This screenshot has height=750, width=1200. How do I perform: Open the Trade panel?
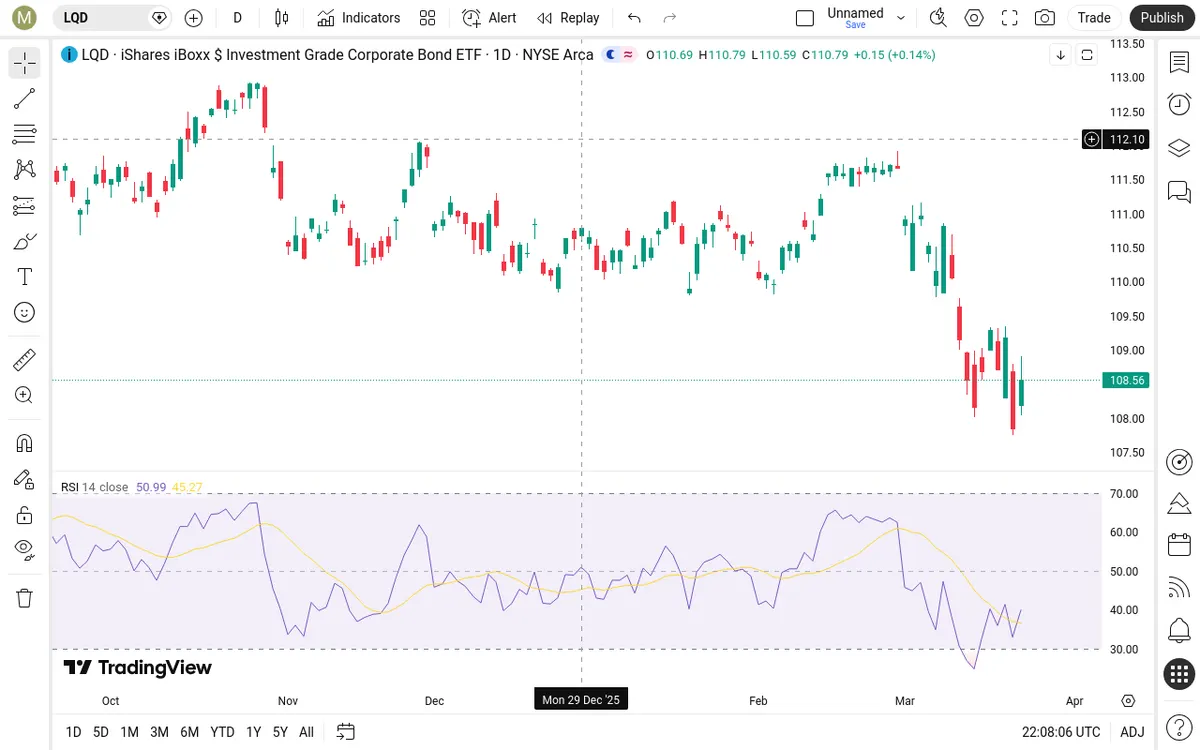tap(1094, 18)
